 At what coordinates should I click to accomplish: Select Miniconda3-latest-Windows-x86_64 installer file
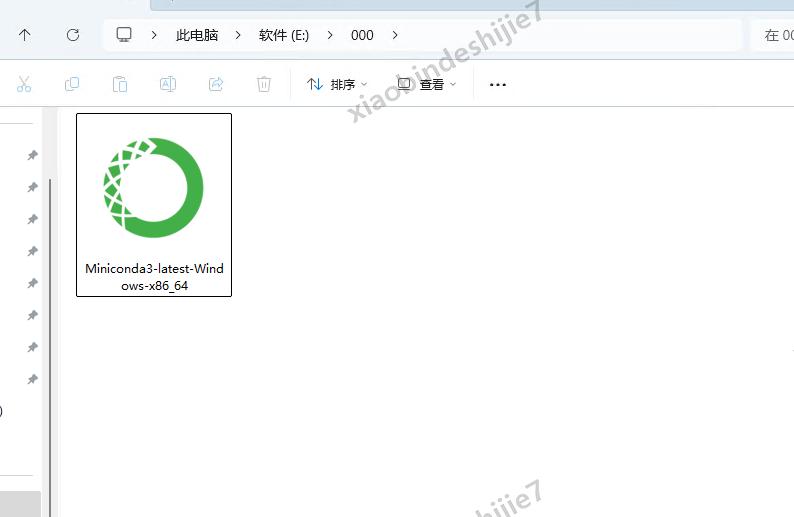coord(154,205)
